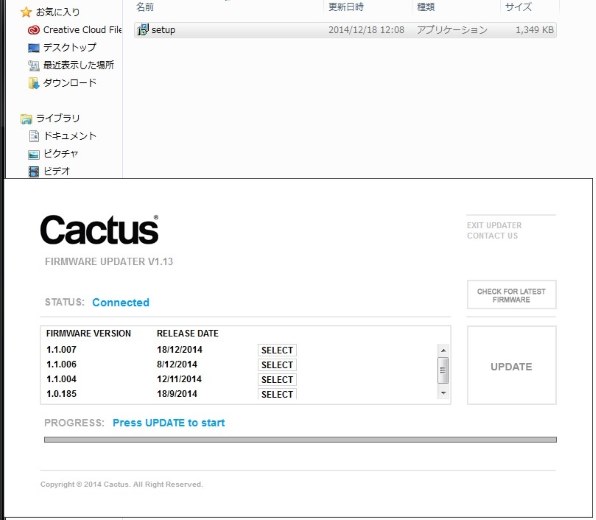
Task: Click version text 1.1.004
Action: coord(61,379)
